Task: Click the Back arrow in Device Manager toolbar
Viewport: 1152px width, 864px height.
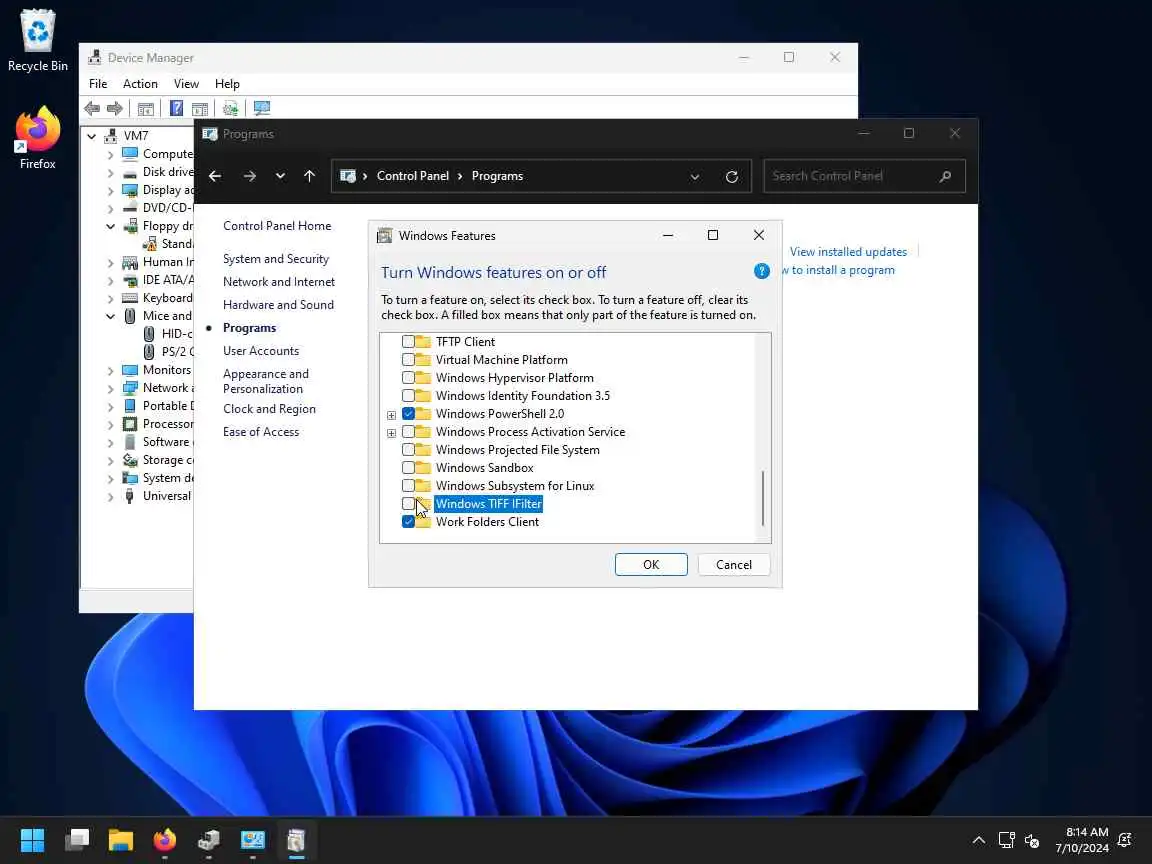Action: [x=93, y=109]
